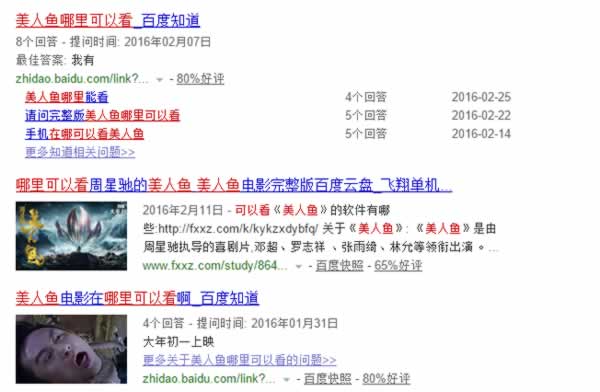Viewport: 600px width, 392px height.
Task: Open result '美人鱼哪里可以看_百度知道'
Action: (108, 21)
